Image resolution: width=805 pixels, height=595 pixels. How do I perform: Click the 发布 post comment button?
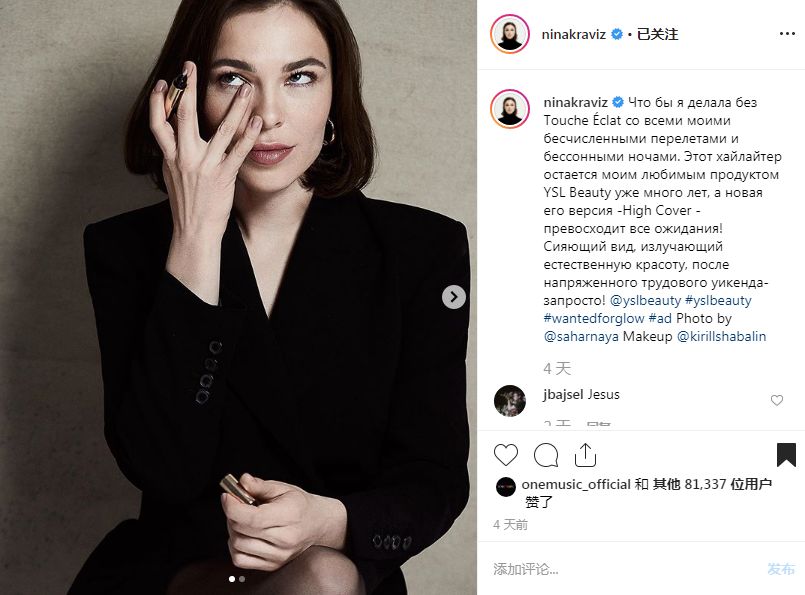tap(781, 569)
